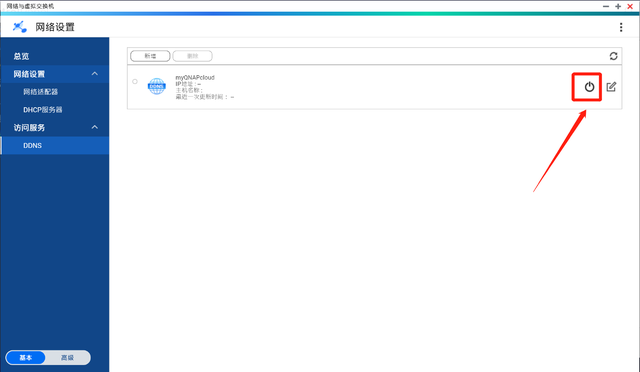Viewport: 640px width, 372px height.
Task: Switch to 高级 mode in the bottom toggle
Action: pyautogui.click(x=67, y=358)
